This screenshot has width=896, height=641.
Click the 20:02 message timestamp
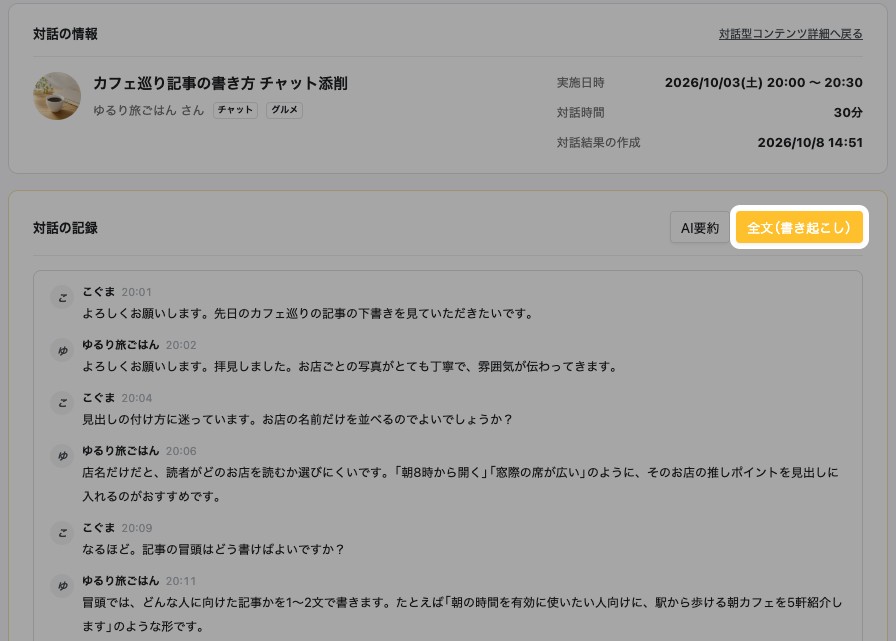pos(181,345)
